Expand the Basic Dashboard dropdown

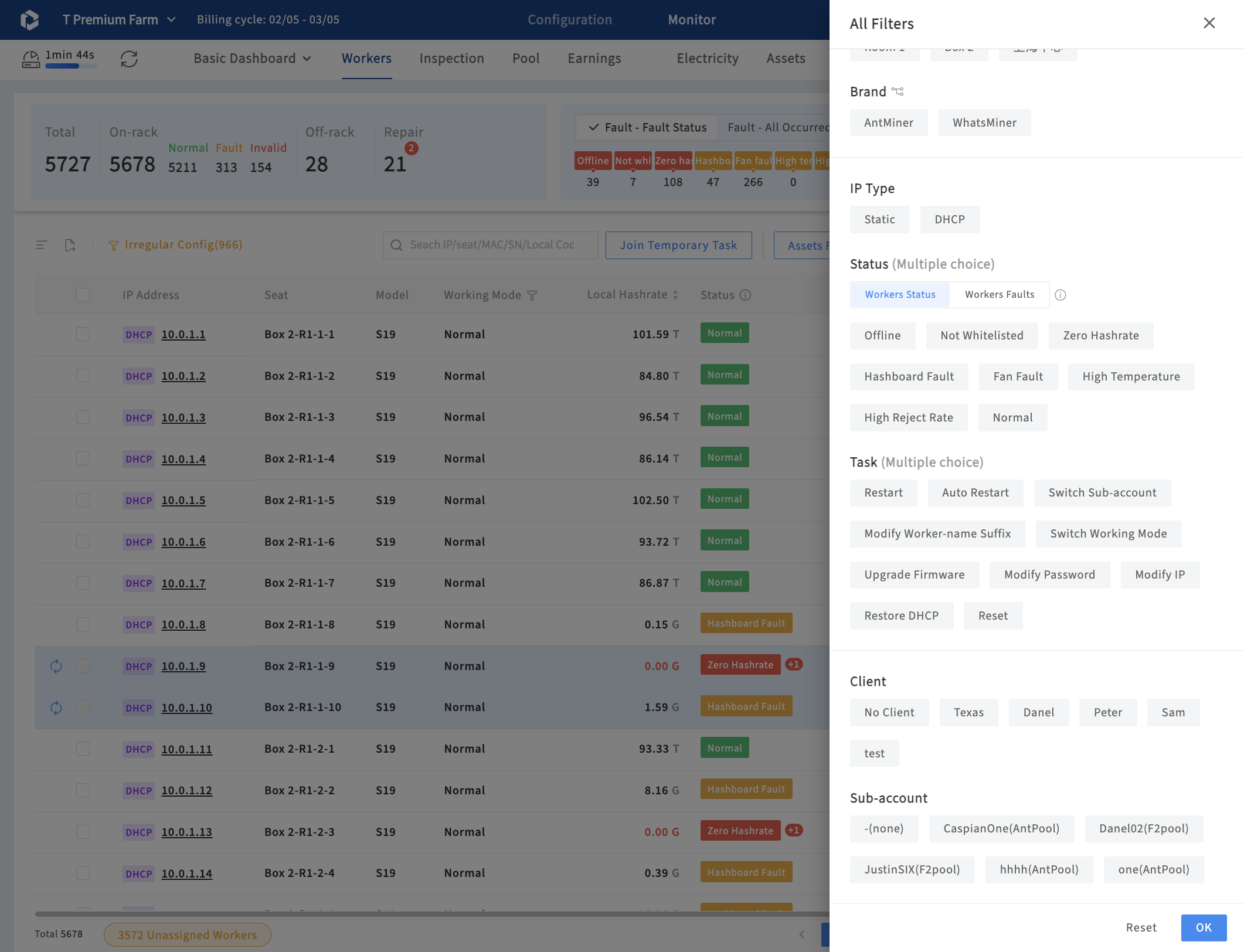pyautogui.click(x=252, y=58)
